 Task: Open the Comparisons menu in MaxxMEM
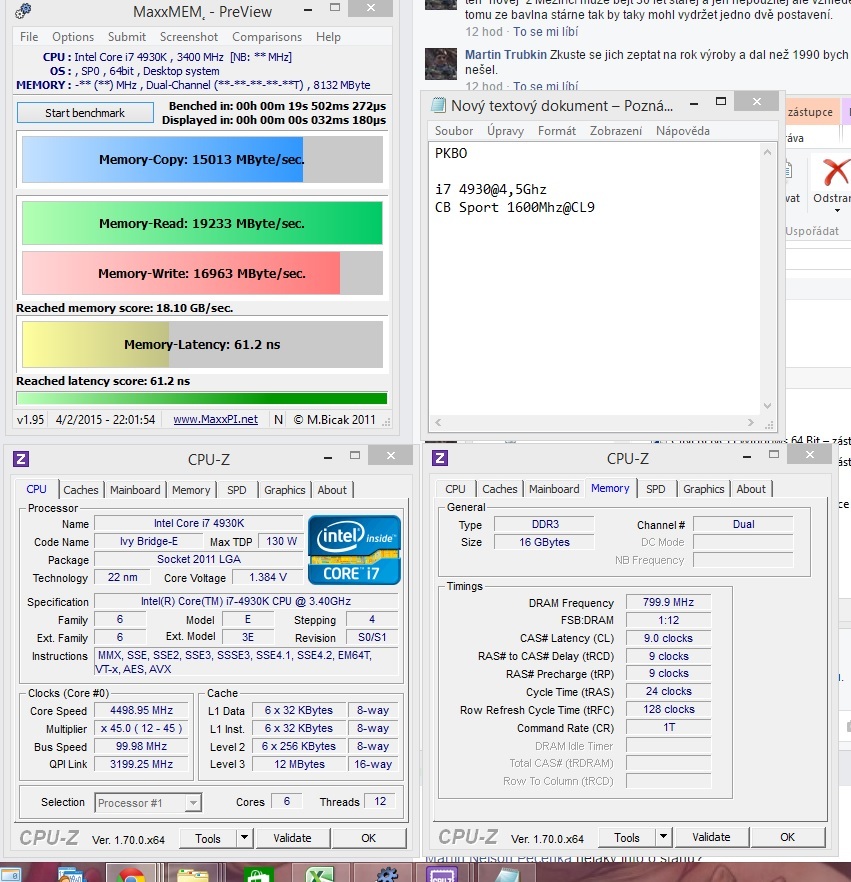click(267, 37)
